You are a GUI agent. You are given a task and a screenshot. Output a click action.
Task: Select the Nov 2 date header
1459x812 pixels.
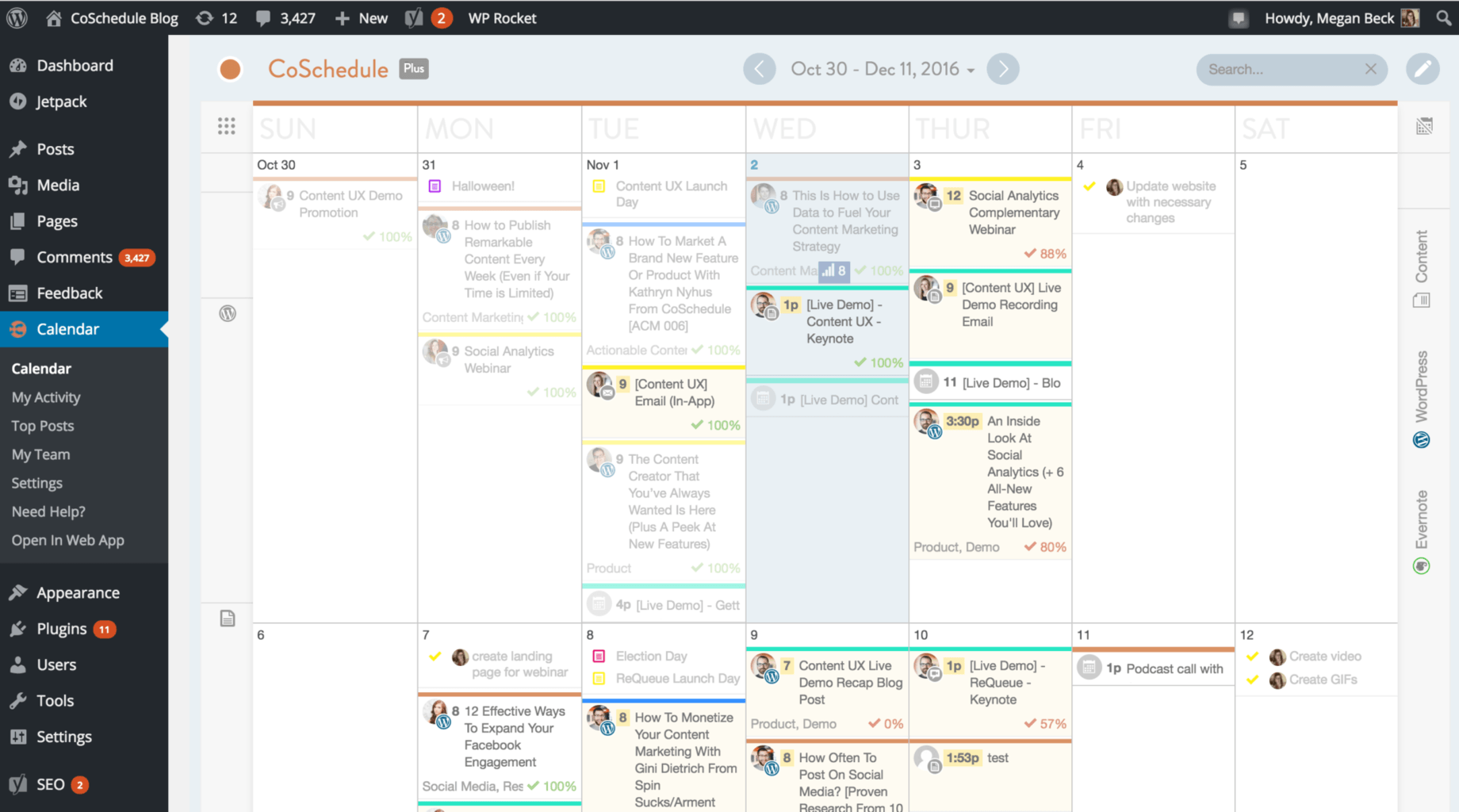click(754, 165)
